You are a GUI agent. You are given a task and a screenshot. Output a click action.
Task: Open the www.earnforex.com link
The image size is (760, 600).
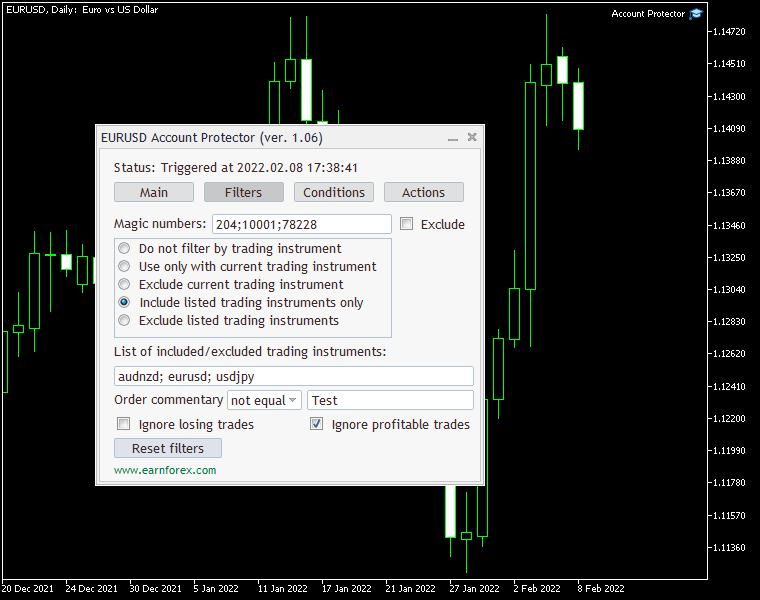165,470
